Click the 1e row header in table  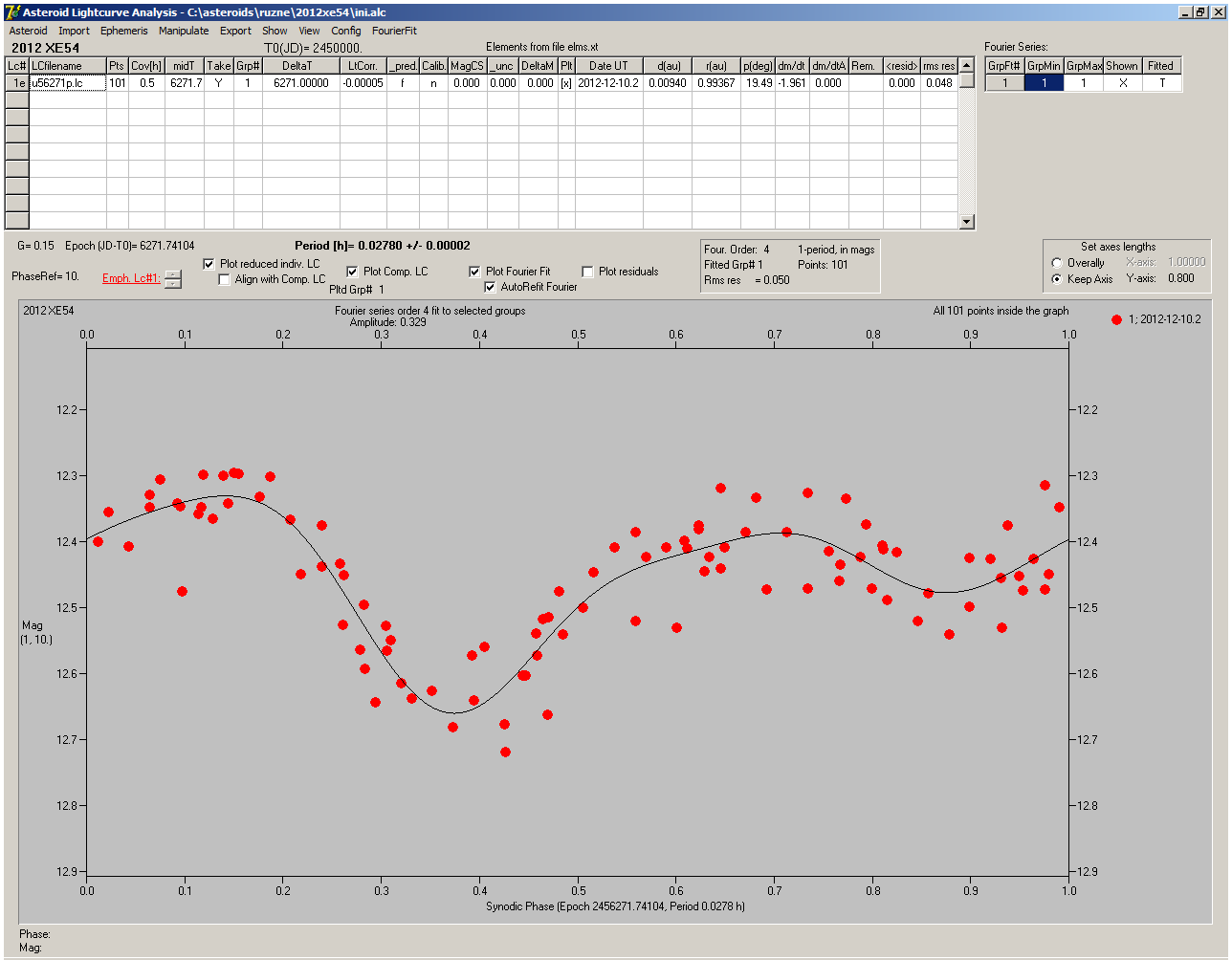17,83
